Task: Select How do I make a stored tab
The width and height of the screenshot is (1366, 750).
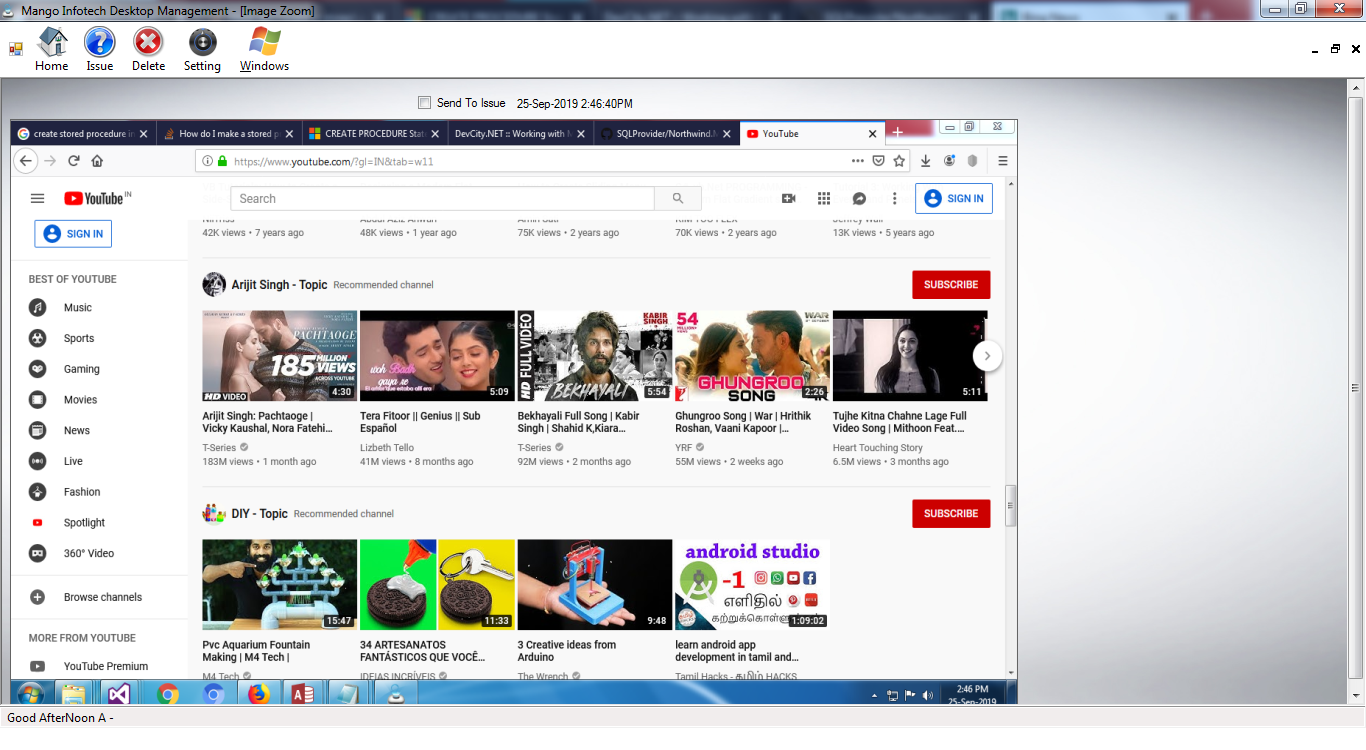Action: 229,133
